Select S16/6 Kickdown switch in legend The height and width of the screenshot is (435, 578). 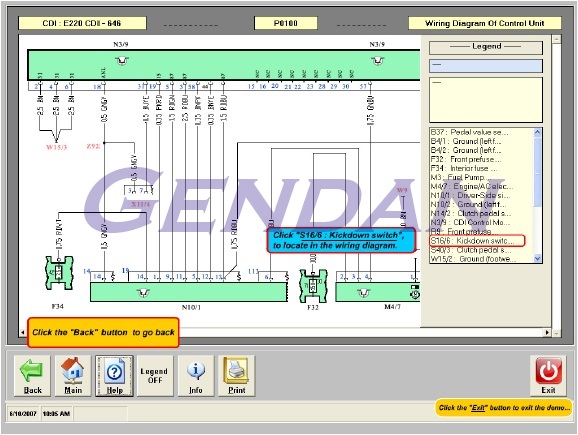click(x=477, y=241)
